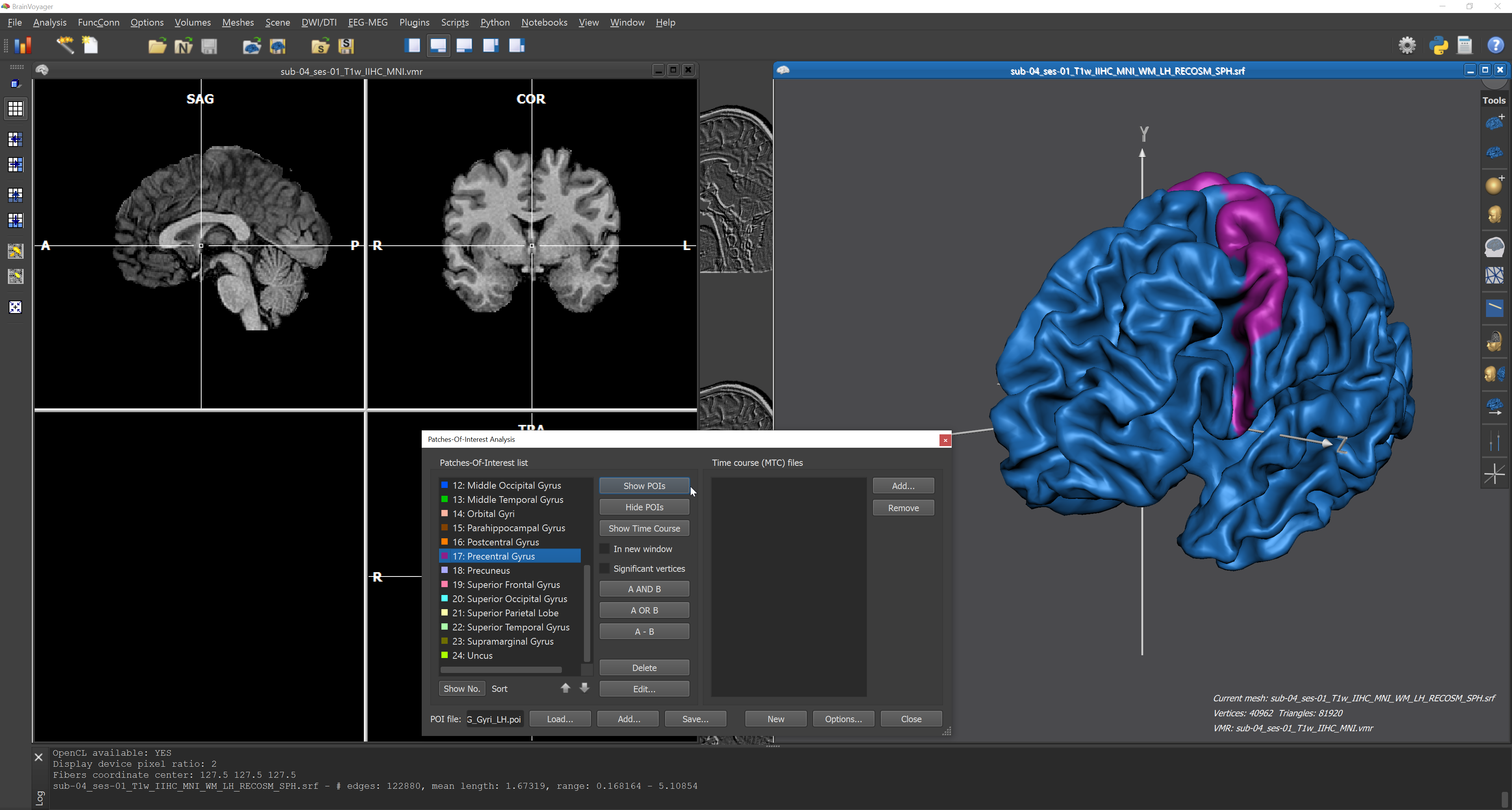1512x810 pixels.
Task: Click the save mesh brain icon
Action: [x=278, y=46]
